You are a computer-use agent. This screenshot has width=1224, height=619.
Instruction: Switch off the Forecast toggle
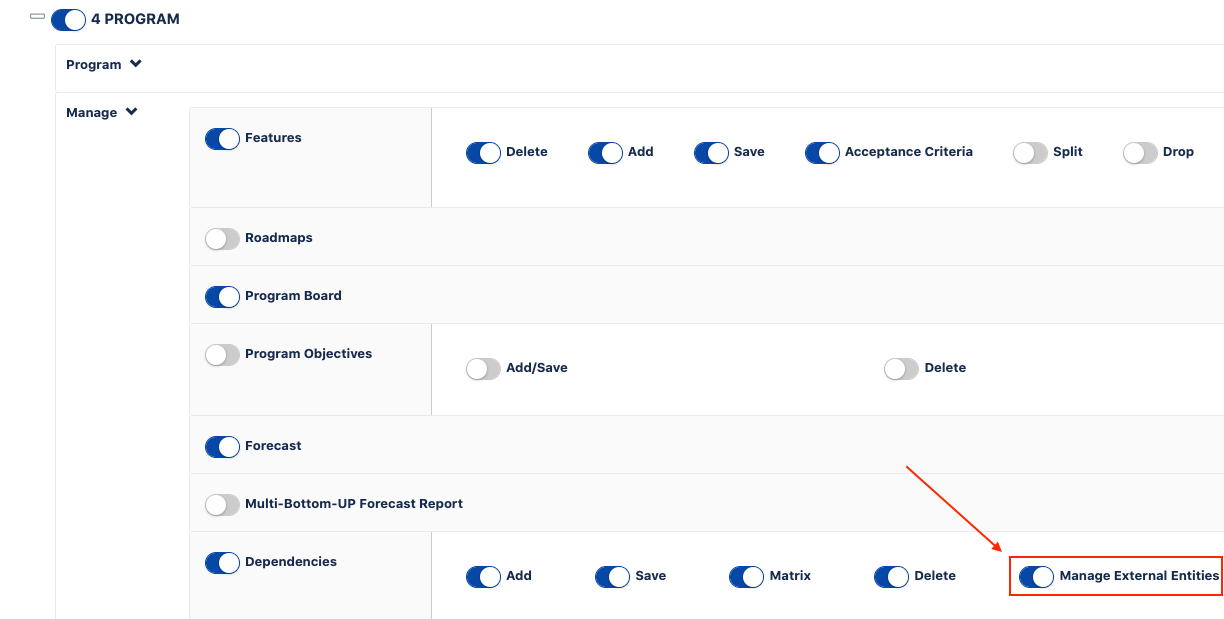coord(222,446)
